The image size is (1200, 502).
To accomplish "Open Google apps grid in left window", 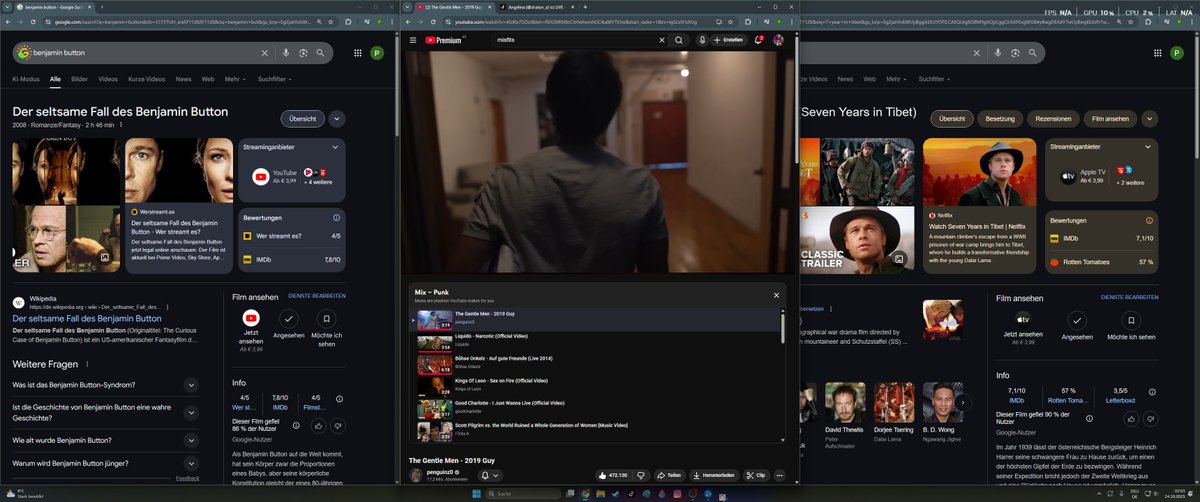I will click(358, 53).
